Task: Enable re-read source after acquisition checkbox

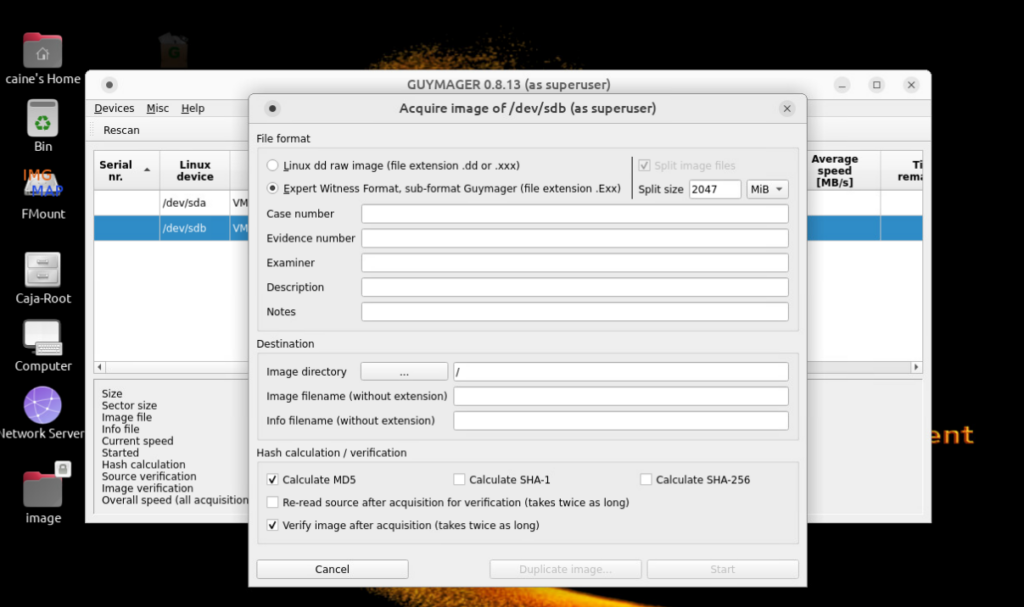Action: tap(272, 502)
